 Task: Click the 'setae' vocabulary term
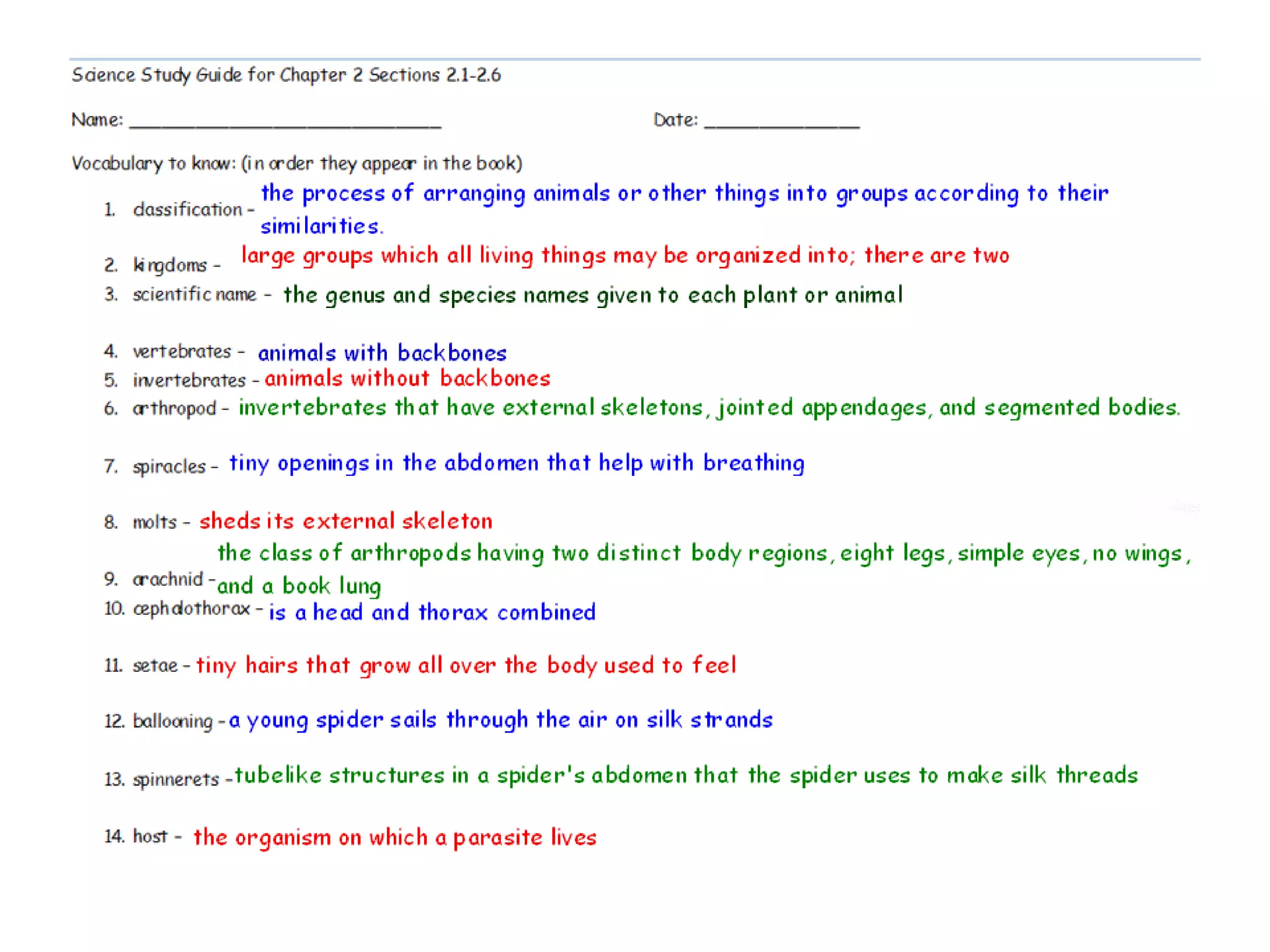coord(155,666)
